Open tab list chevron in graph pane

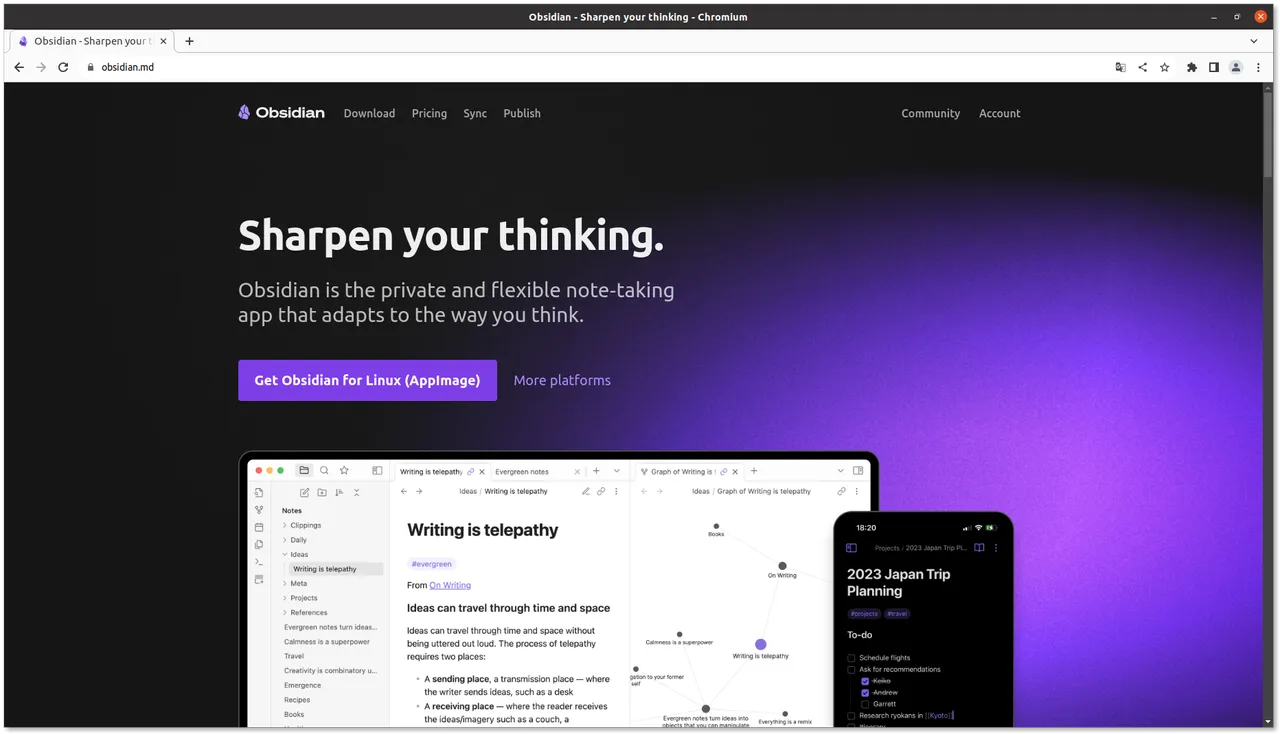pos(840,471)
